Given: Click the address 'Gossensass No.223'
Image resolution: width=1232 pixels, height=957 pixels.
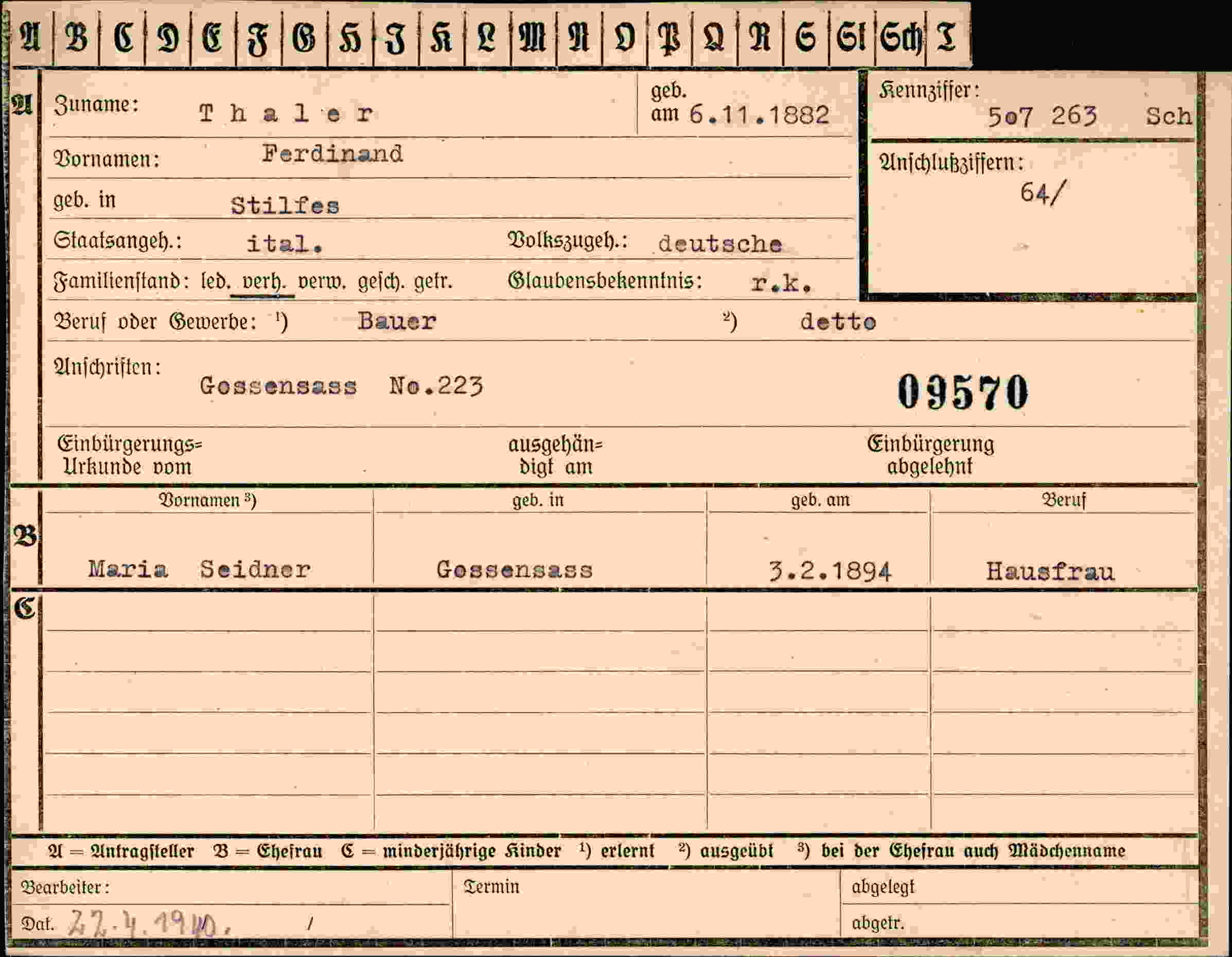Looking at the screenshot, I should pos(341,386).
